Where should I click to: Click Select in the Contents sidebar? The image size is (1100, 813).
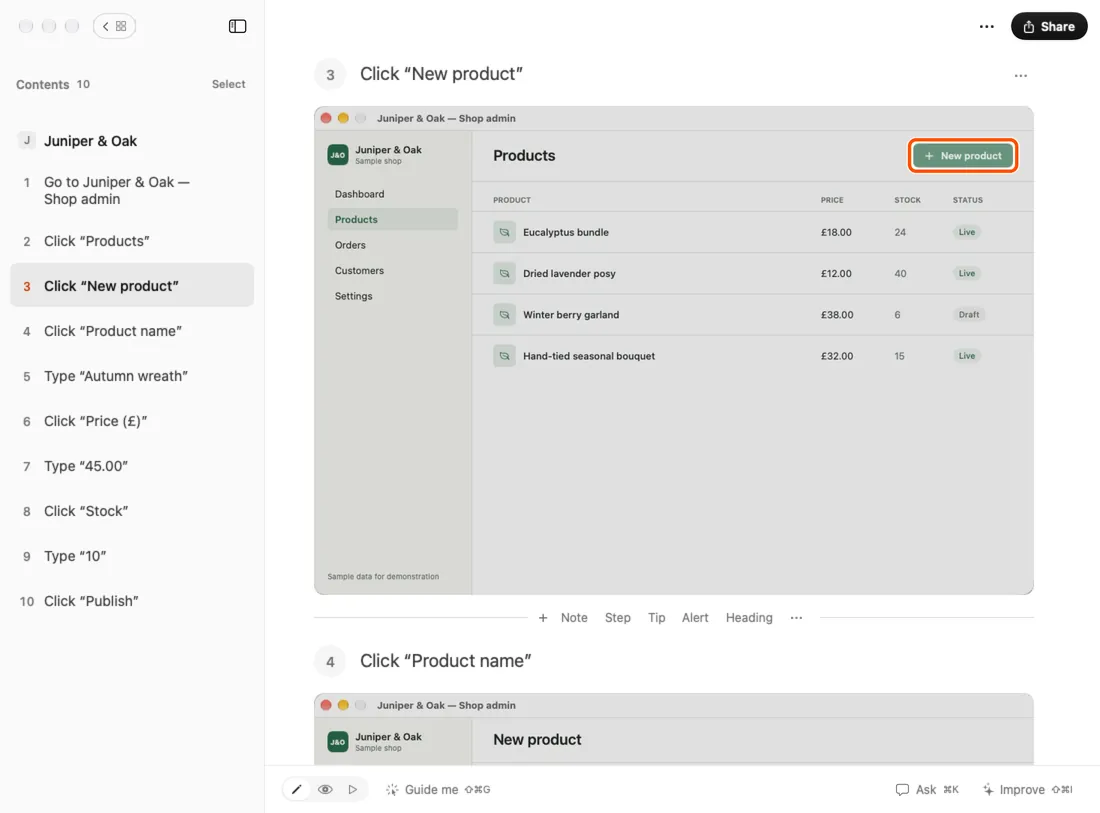pyautogui.click(x=229, y=84)
